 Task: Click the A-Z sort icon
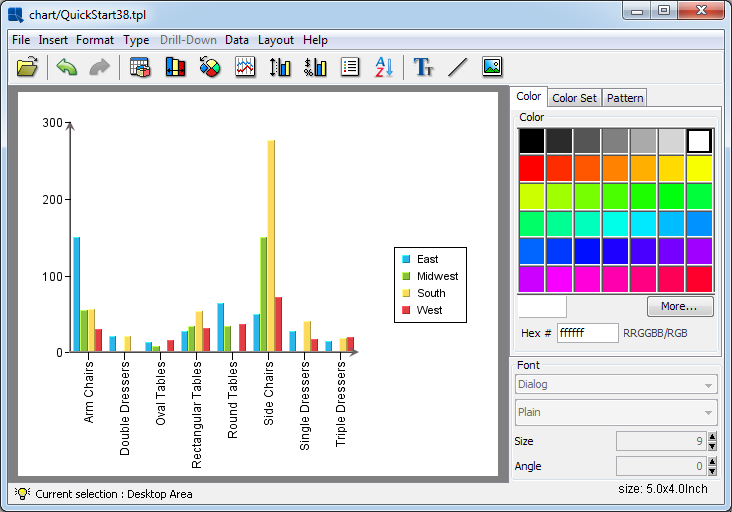(x=384, y=67)
